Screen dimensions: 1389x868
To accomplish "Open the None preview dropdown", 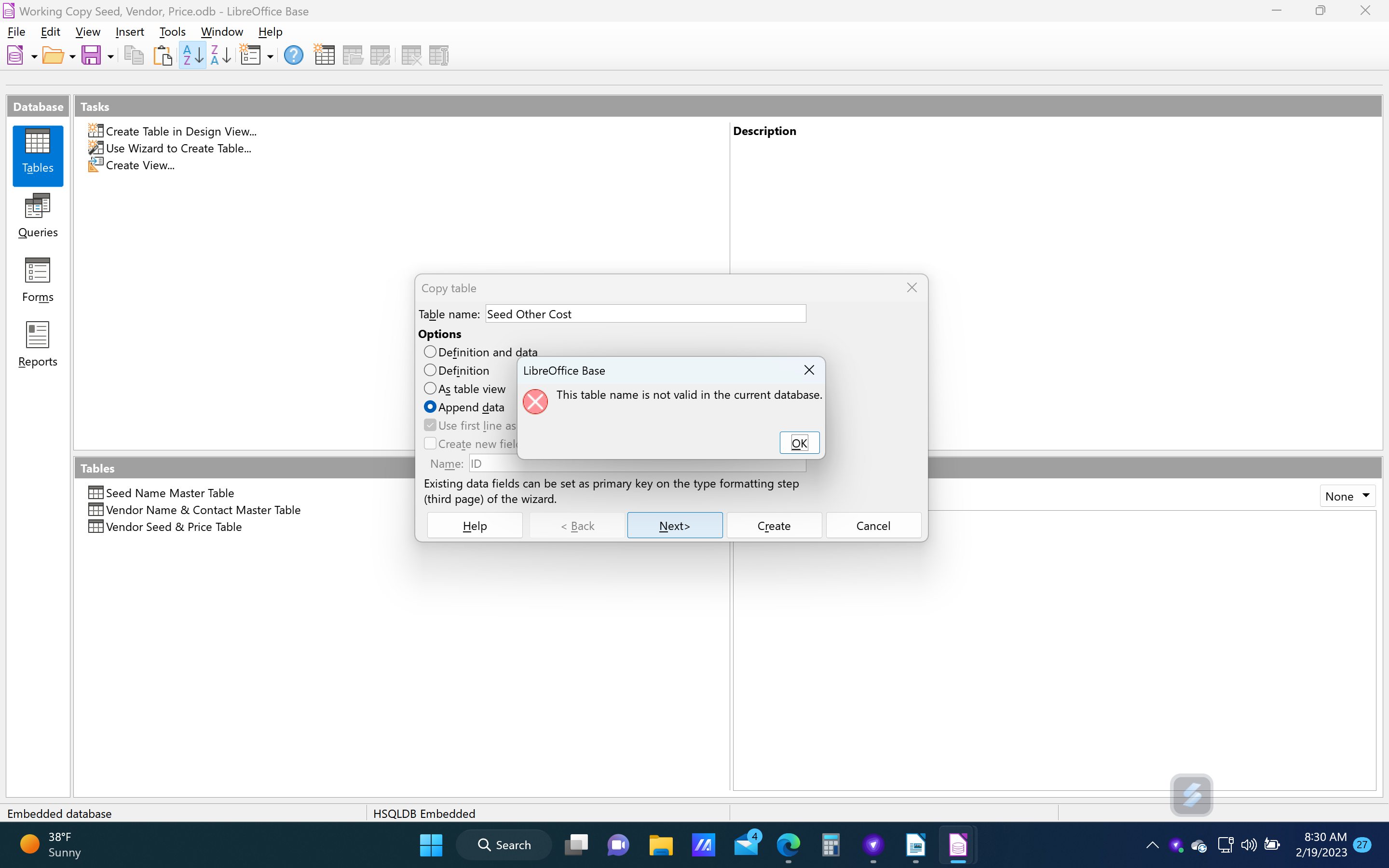I will click(x=1347, y=496).
